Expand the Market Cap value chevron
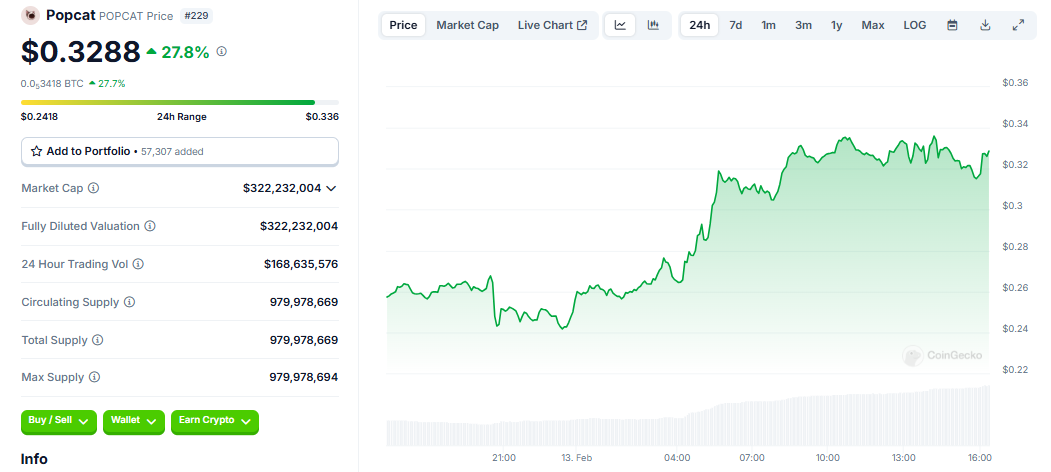Viewport: 1051px width, 472px height. tap(330, 188)
